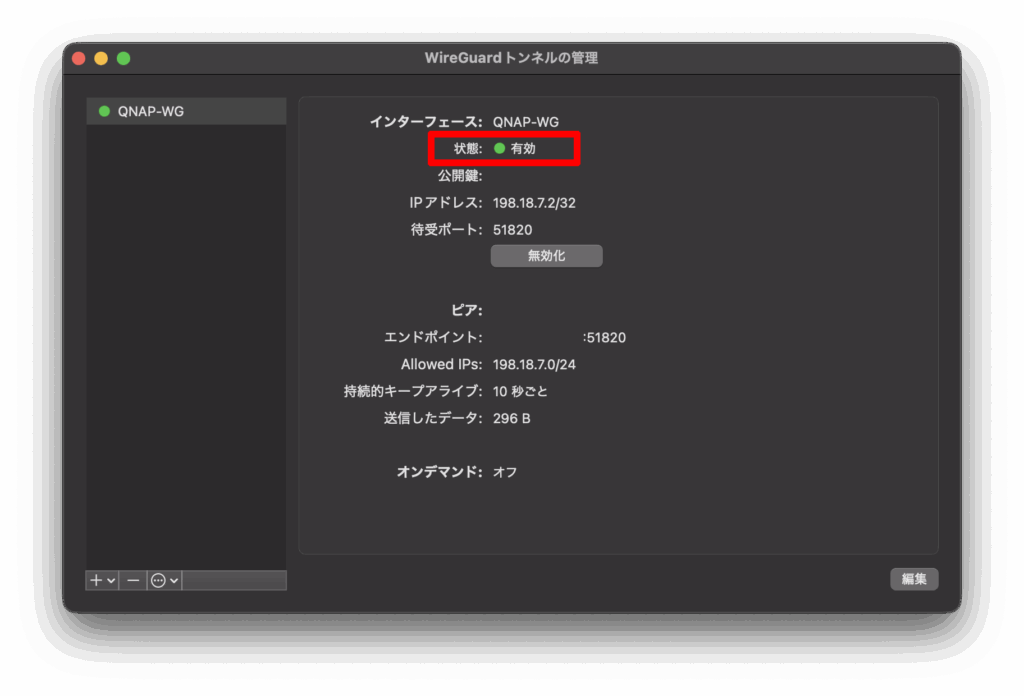Close the WireGuard tunnel manager window
The image size is (1024, 696).
[79, 58]
